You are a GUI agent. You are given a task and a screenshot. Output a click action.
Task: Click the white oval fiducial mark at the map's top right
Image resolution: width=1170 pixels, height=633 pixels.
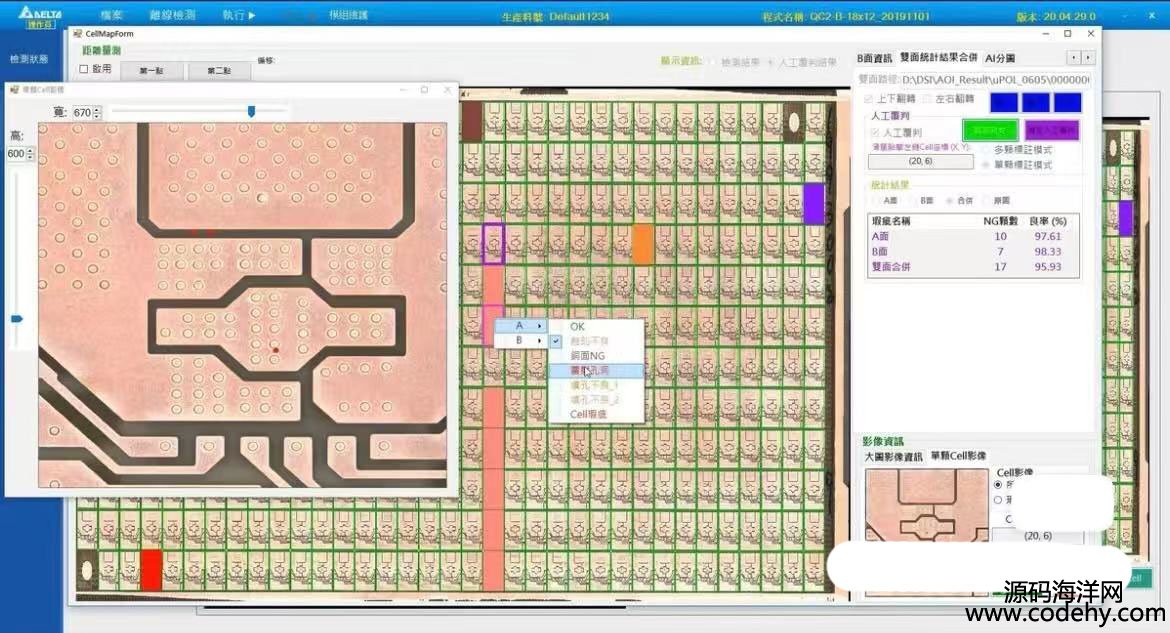[794, 122]
